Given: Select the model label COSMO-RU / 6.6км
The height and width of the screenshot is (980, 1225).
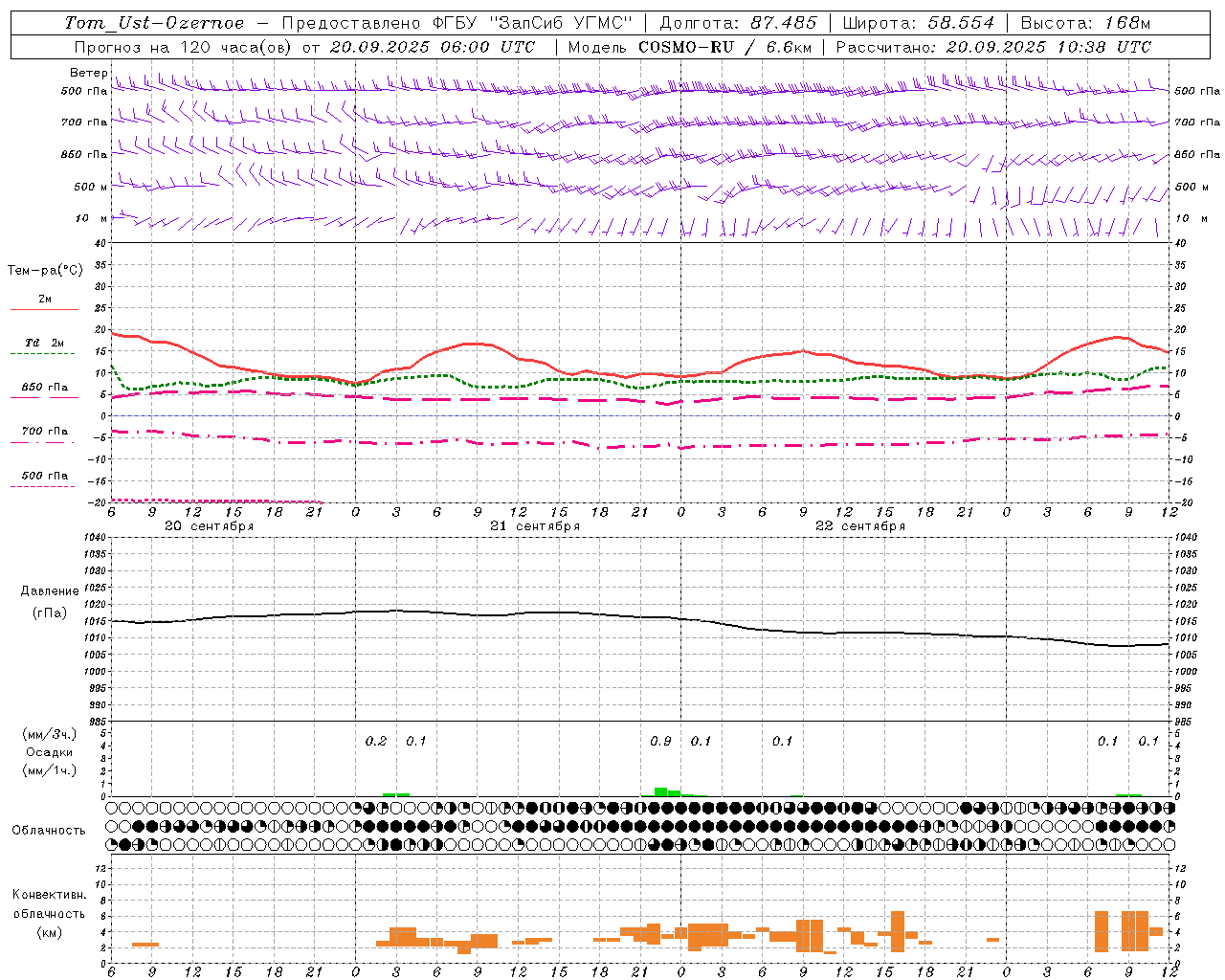Looking at the screenshot, I should coord(724,47).
